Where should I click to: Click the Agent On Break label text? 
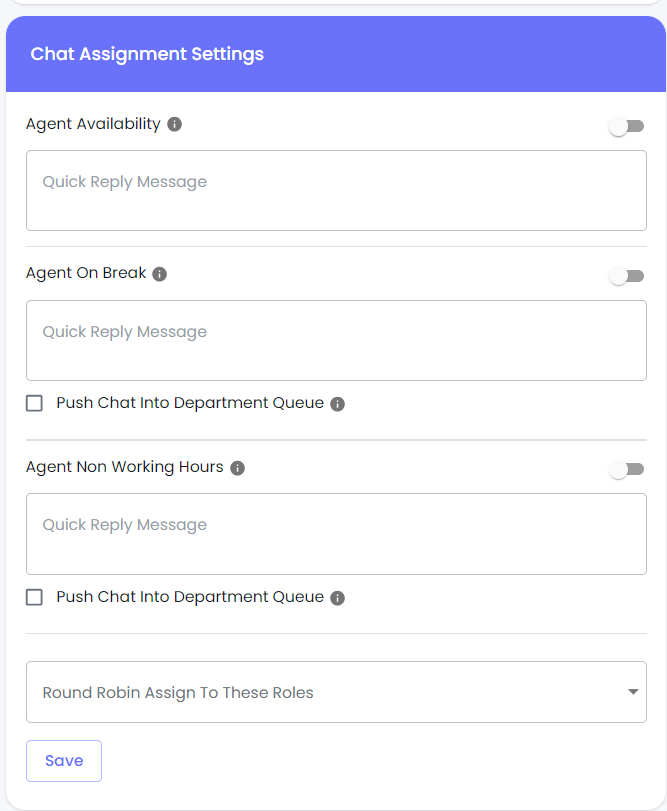(86, 273)
